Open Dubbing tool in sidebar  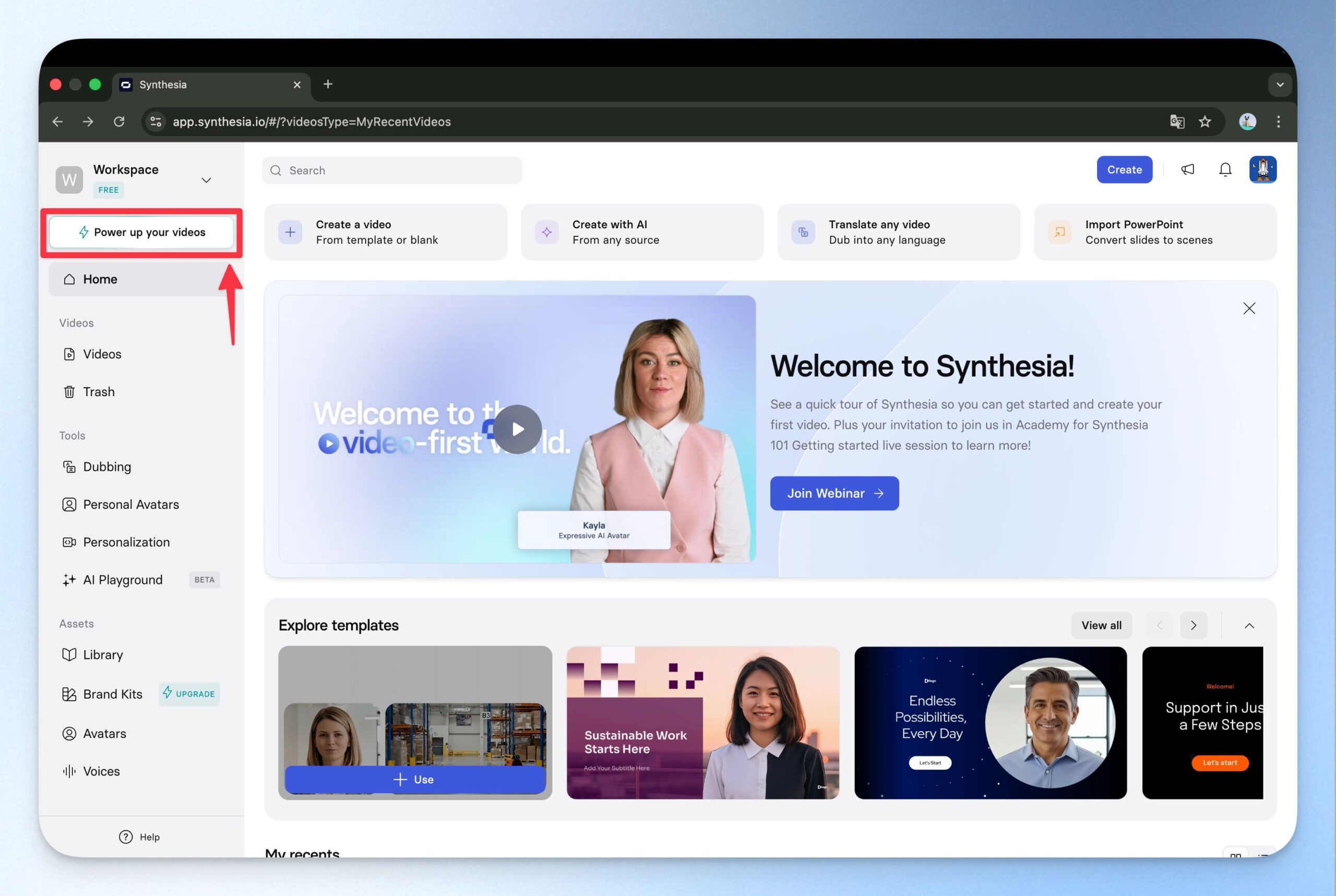point(107,467)
